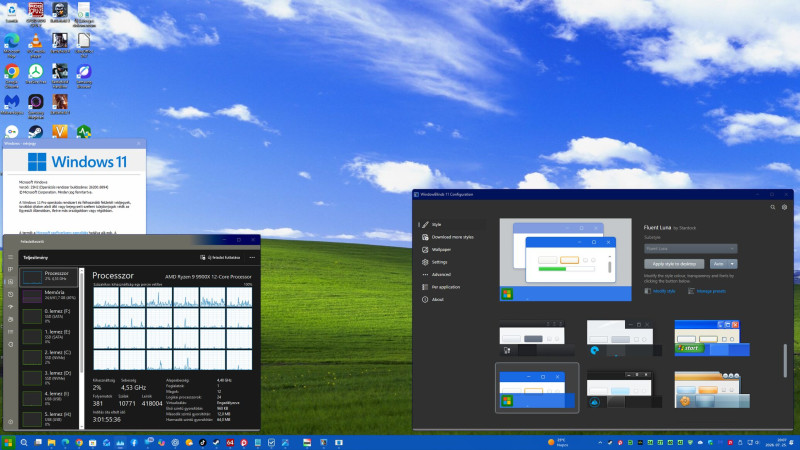Open the Steam desktop shortcut
The height and width of the screenshot is (450, 800).
coord(36,132)
